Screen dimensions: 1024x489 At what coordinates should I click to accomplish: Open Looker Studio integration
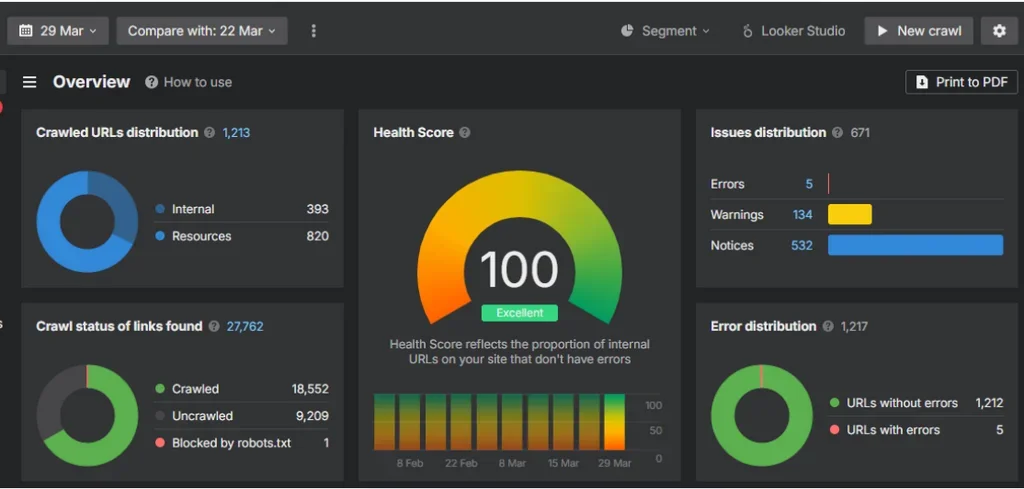click(x=793, y=31)
